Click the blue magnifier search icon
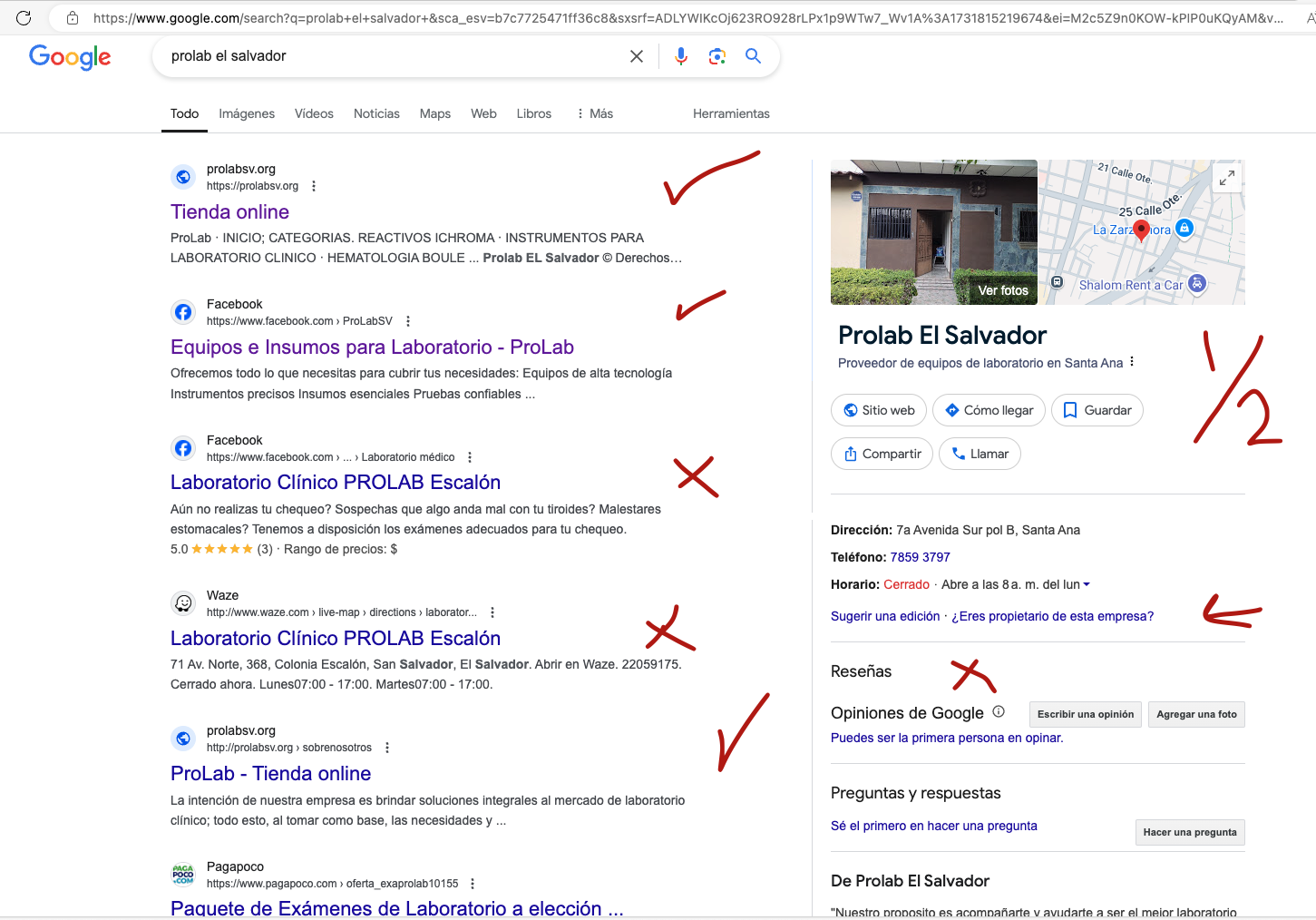The image size is (1316, 920). (753, 56)
